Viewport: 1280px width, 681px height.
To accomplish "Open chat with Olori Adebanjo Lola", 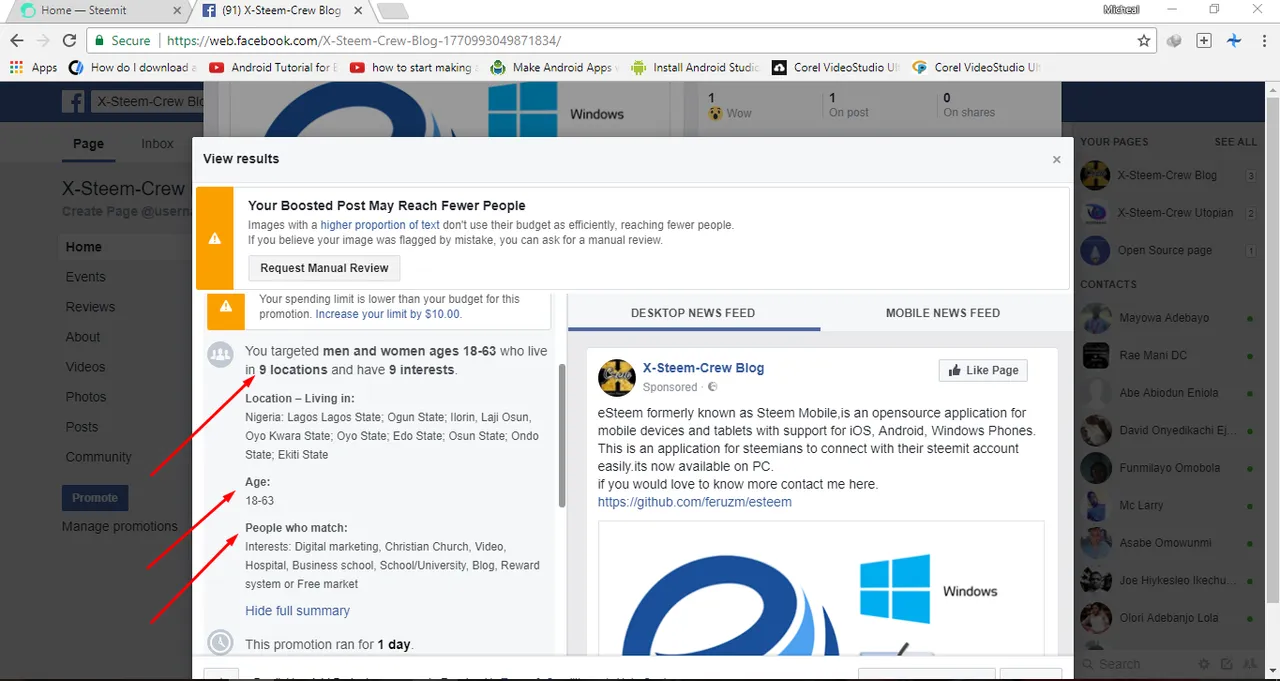I will (x=1167, y=618).
